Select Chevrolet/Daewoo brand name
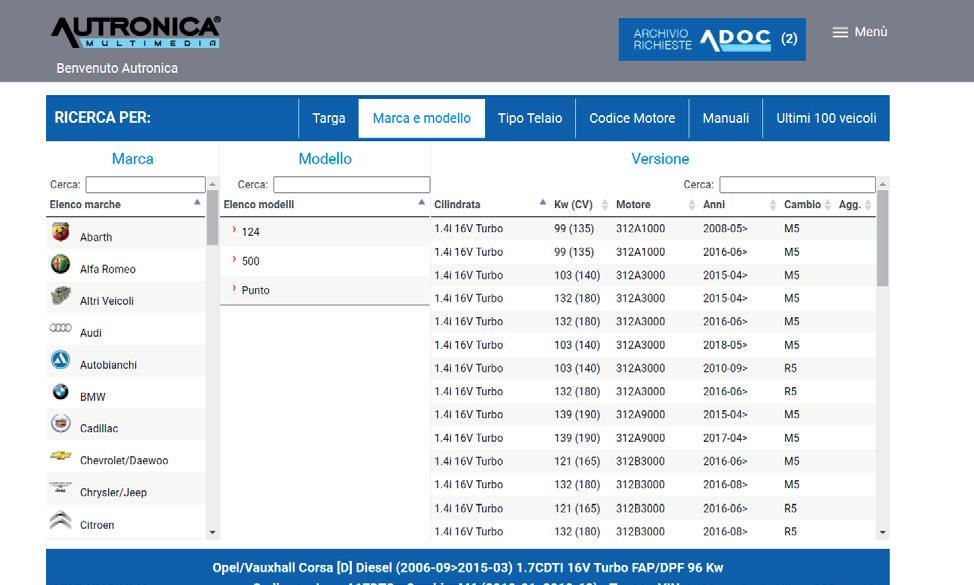Image resolution: width=974 pixels, height=585 pixels. tap(124, 460)
